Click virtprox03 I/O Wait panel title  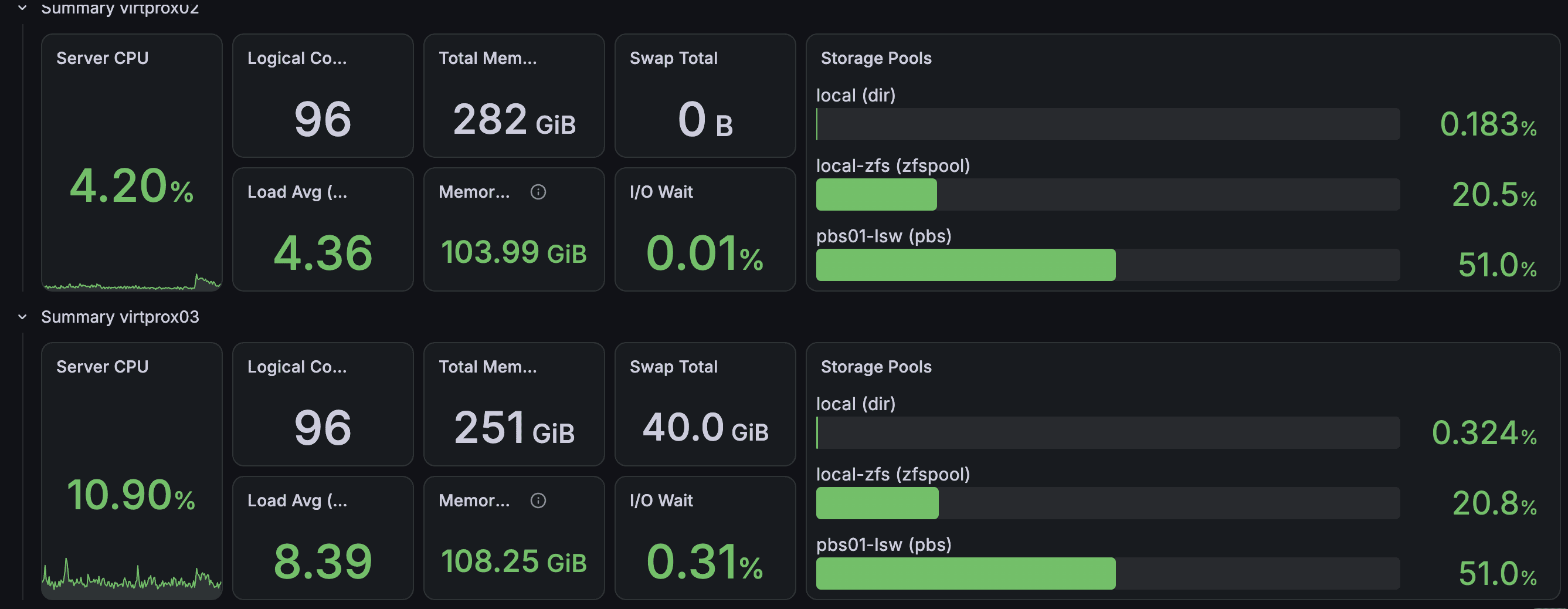tap(661, 500)
